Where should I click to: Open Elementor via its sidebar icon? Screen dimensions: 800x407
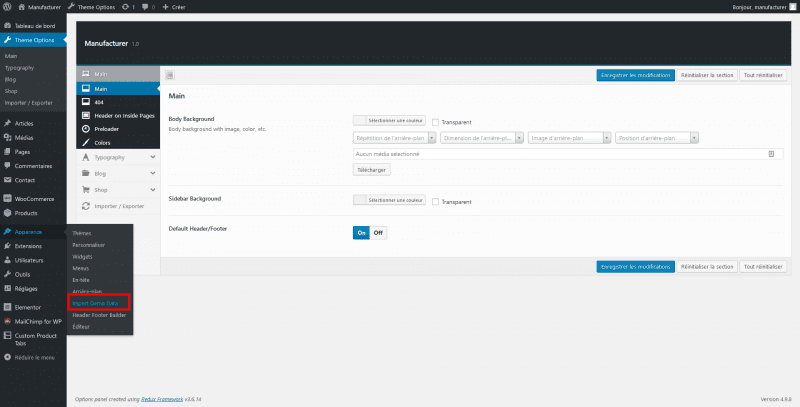[x=8, y=306]
